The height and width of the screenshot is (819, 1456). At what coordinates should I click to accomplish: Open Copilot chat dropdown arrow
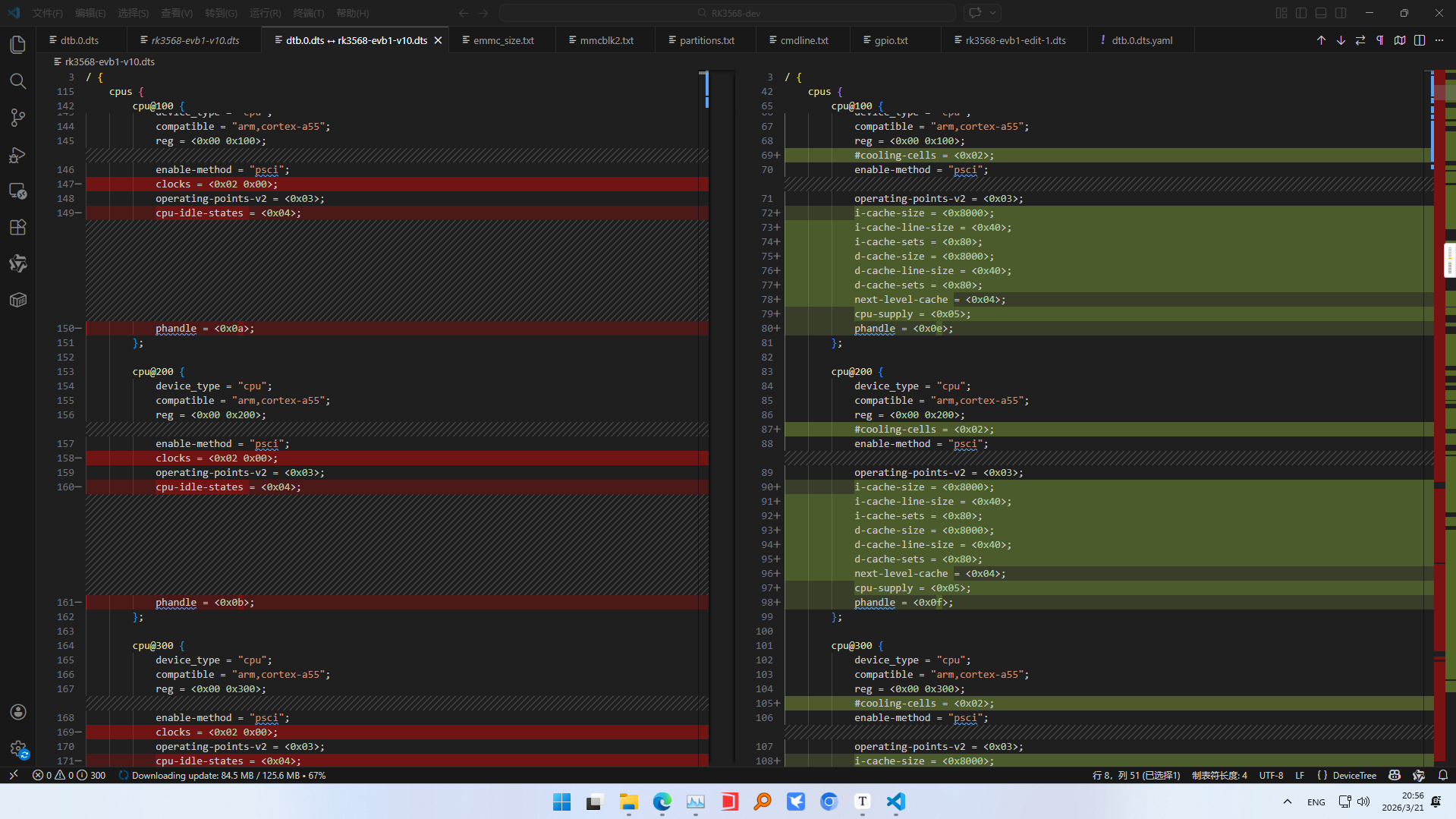point(992,13)
